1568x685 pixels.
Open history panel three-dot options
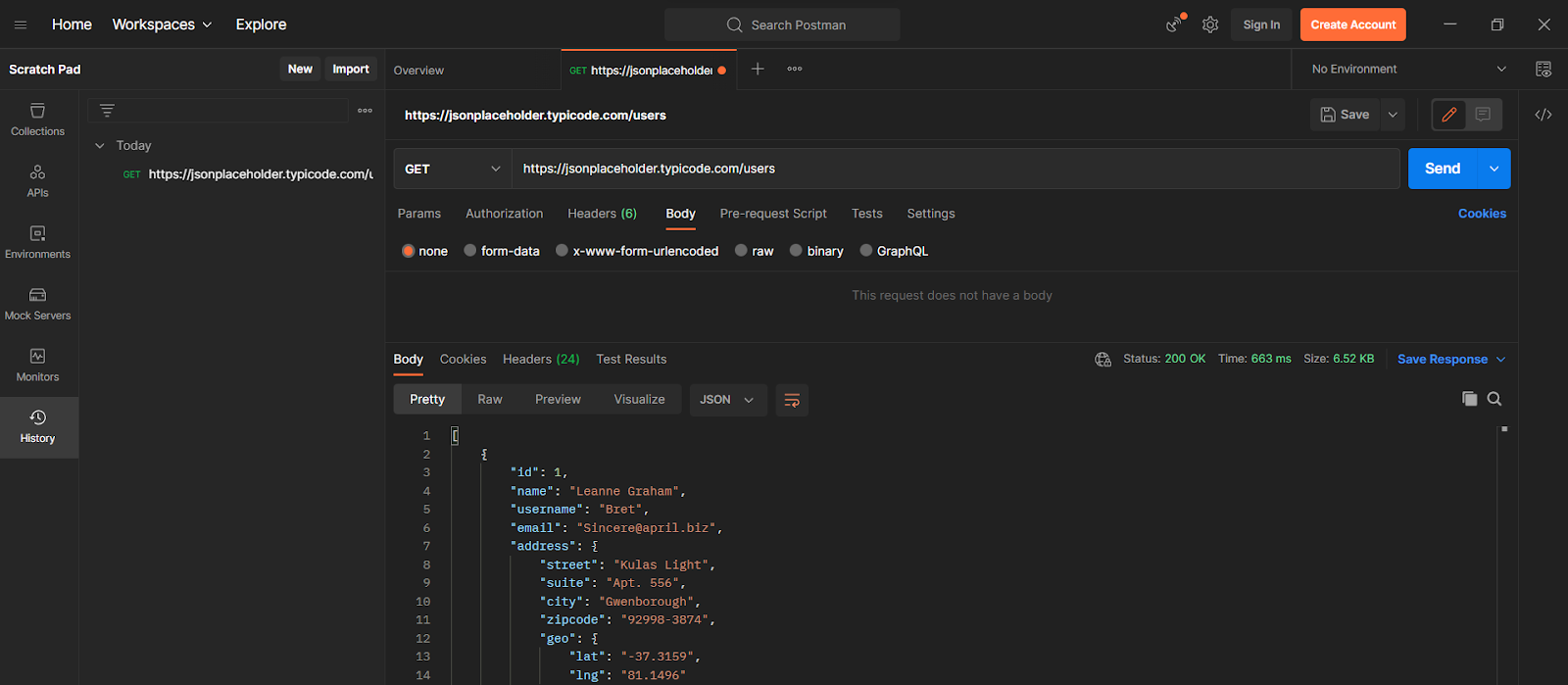pos(365,111)
